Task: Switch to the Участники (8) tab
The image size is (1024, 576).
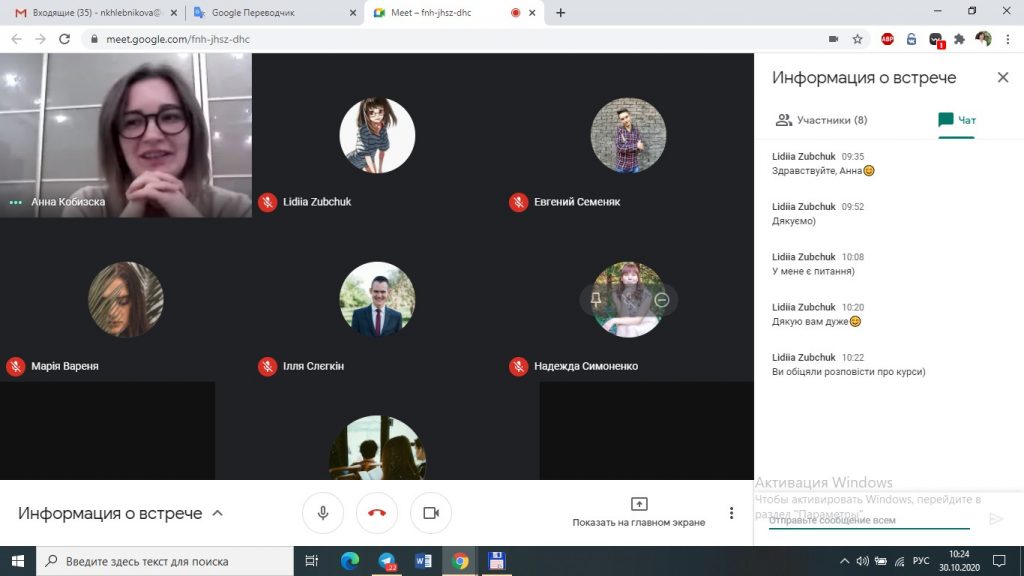Action: [821, 120]
